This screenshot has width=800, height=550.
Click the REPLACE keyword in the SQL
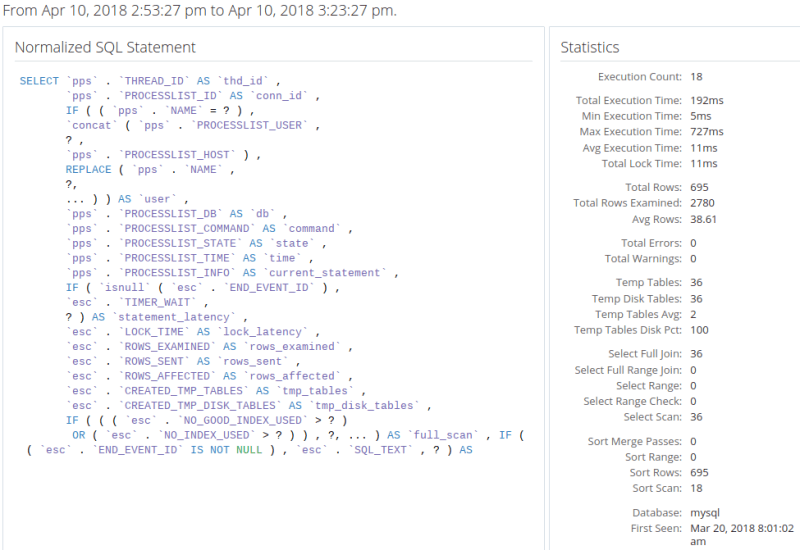click(88, 169)
